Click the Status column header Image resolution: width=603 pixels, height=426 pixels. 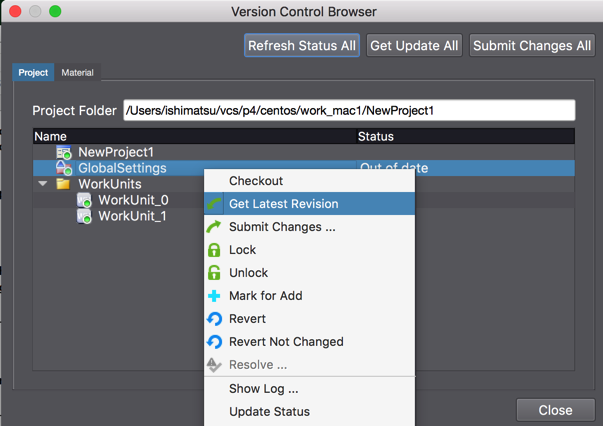click(x=376, y=136)
